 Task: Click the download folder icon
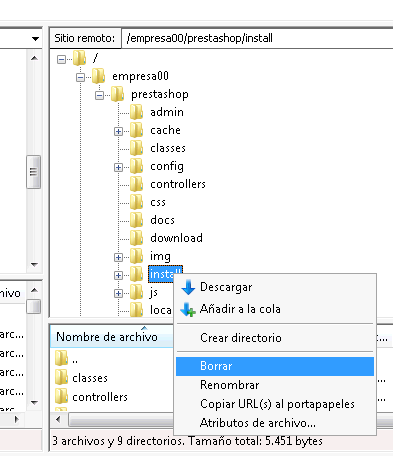pos(136,238)
